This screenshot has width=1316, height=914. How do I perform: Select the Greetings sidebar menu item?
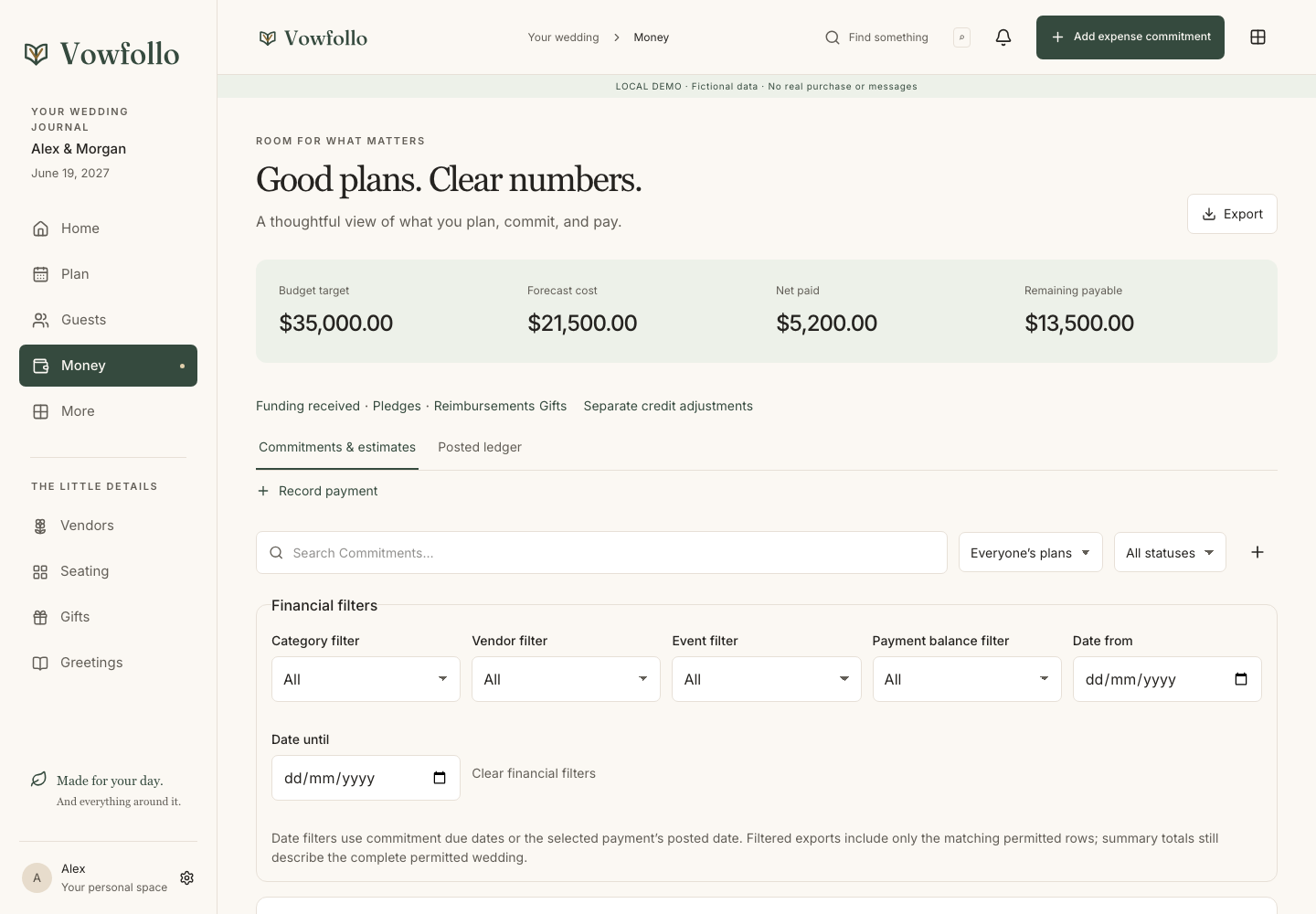pyautogui.click(x=108, y=663)
